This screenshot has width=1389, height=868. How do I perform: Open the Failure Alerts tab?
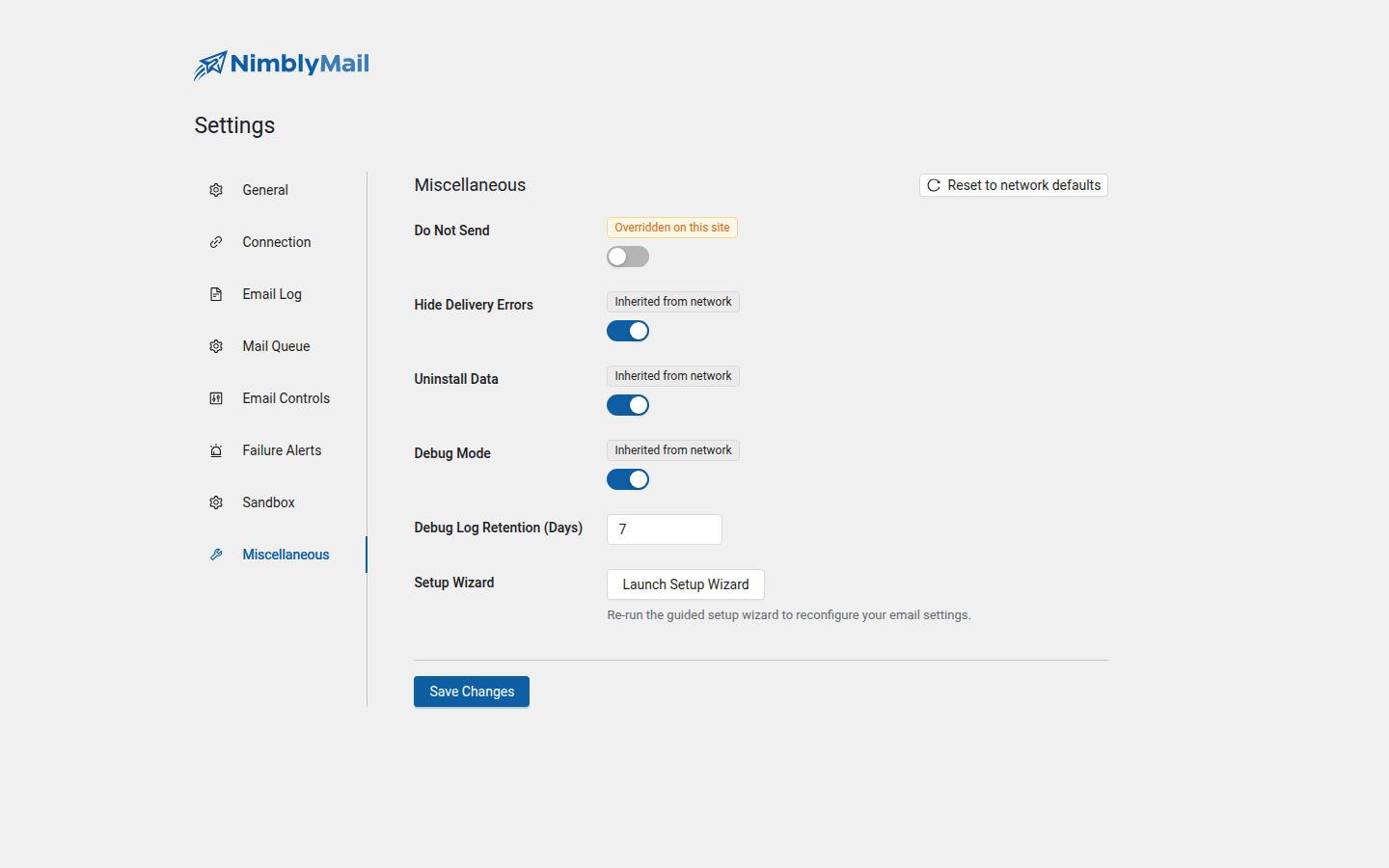coord(280,450)
